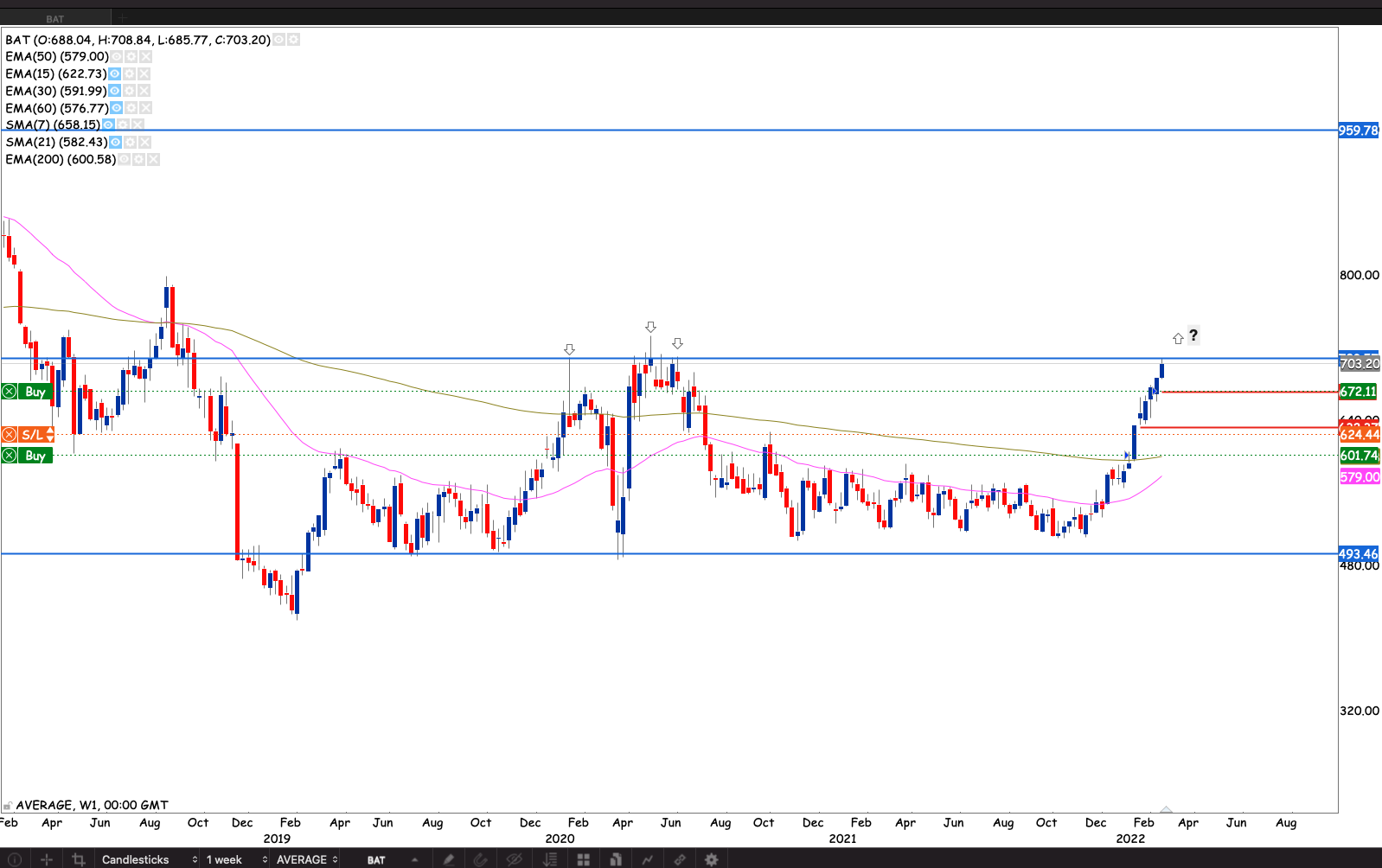The height and width of the screenshot is (868, 1382).
Task: Remove the EMA(200) indicator with its X
Action: coord(153,159)
